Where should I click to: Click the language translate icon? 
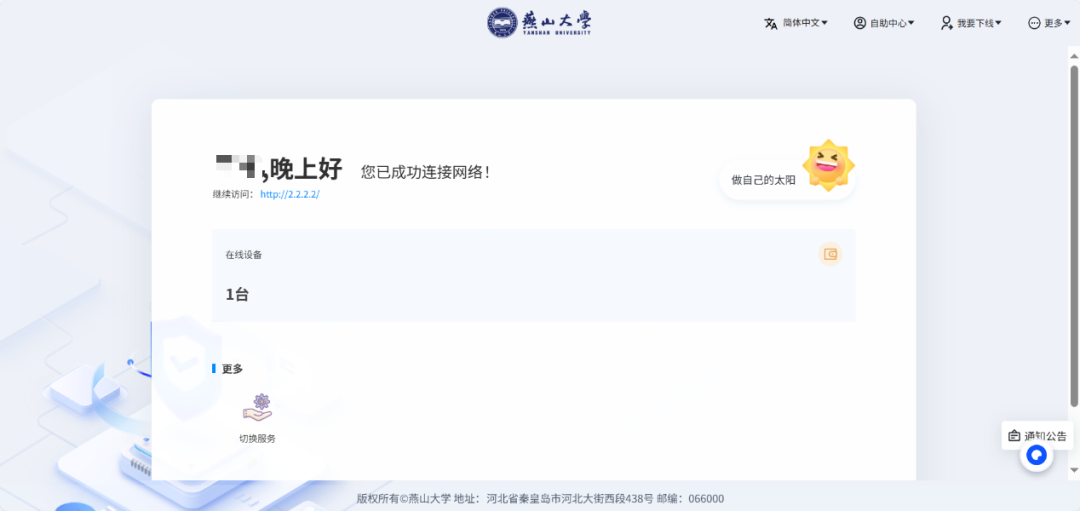(x=770, y=23)
